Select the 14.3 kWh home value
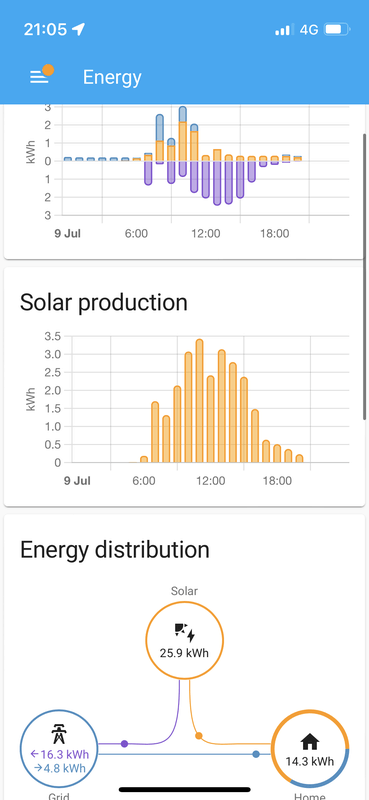 click(x=310, y=762)
